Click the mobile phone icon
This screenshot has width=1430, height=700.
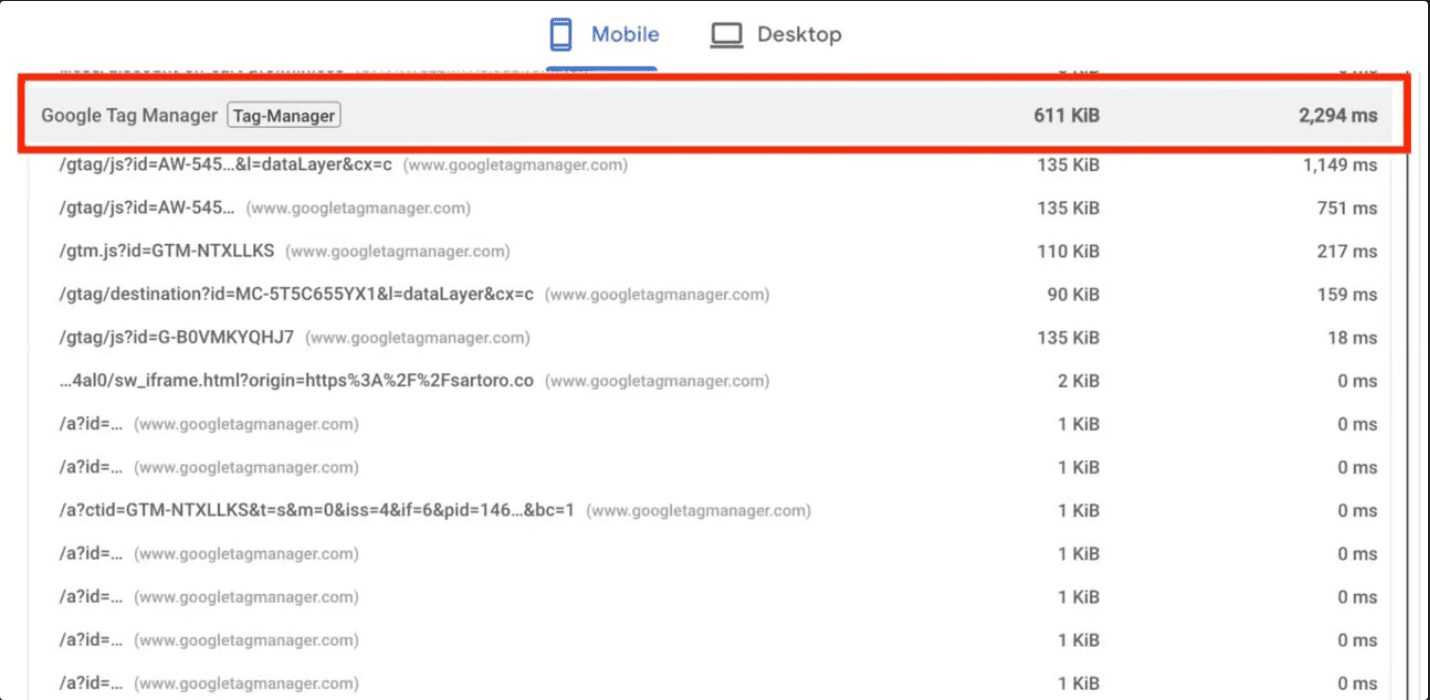[x=561, y=35]
